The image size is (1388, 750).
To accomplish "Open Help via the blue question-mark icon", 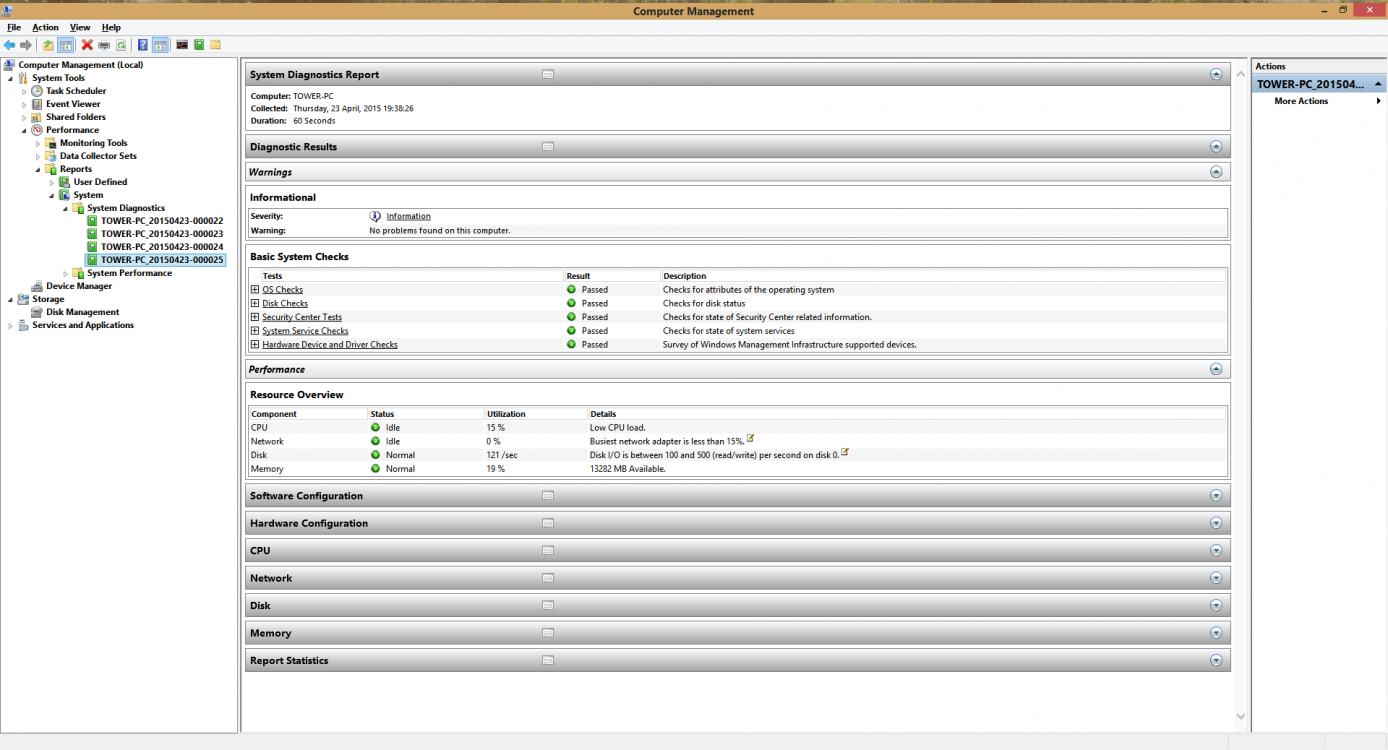I will [x=143, y=45].
